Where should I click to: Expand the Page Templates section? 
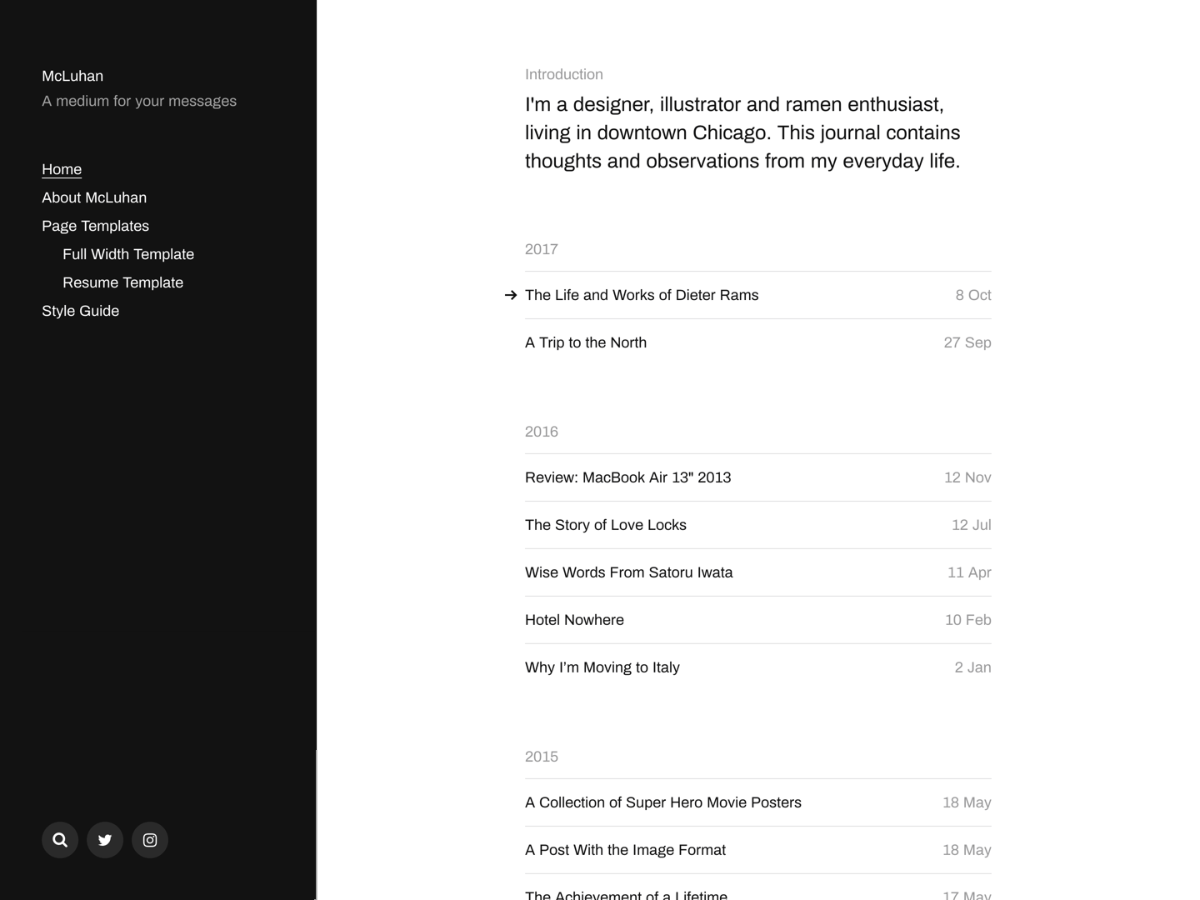click(95, 225)
